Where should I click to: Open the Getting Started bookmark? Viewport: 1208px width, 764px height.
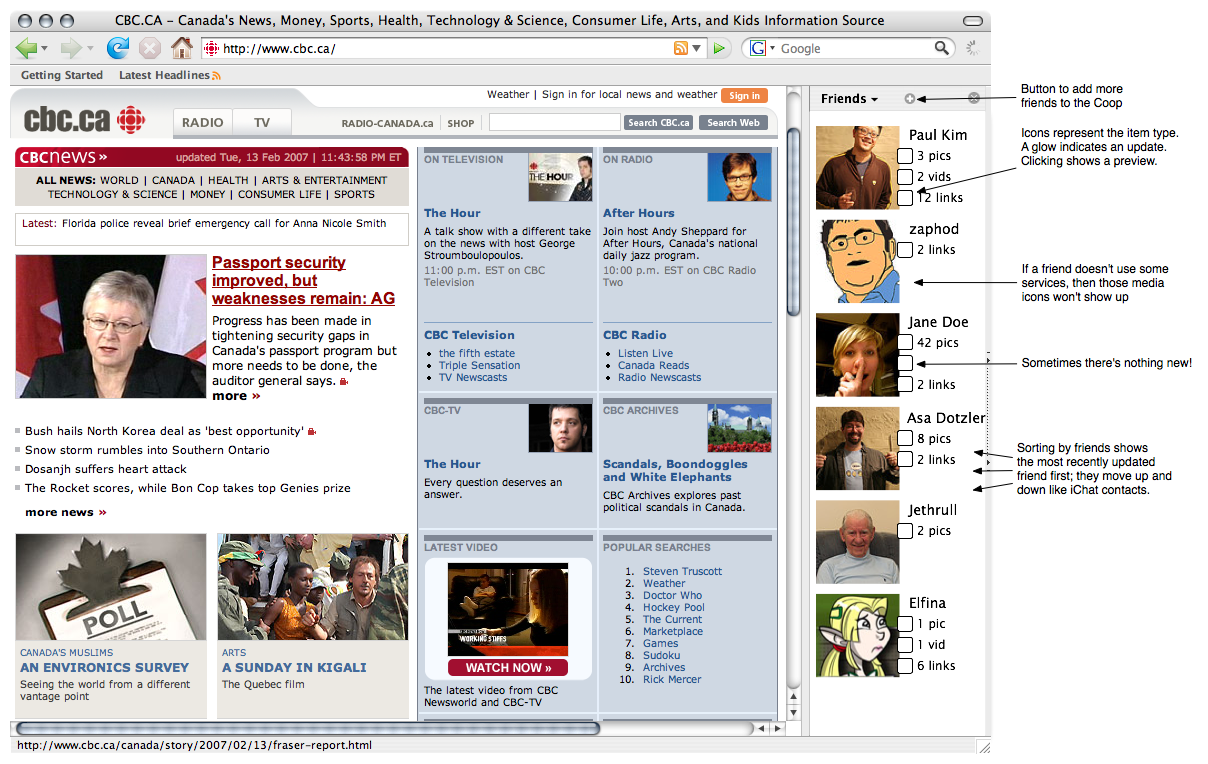pyautogui.click(x=62, y=75)
